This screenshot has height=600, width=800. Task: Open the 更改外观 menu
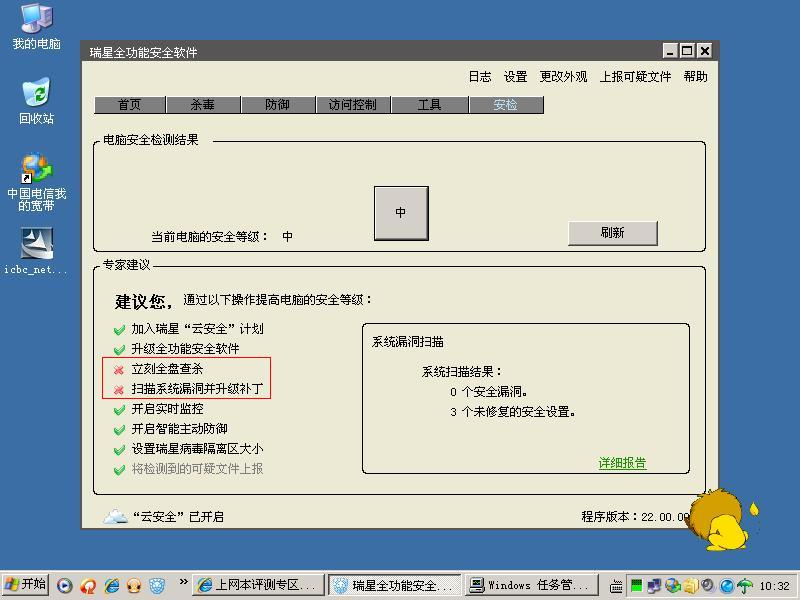point(563,77)
